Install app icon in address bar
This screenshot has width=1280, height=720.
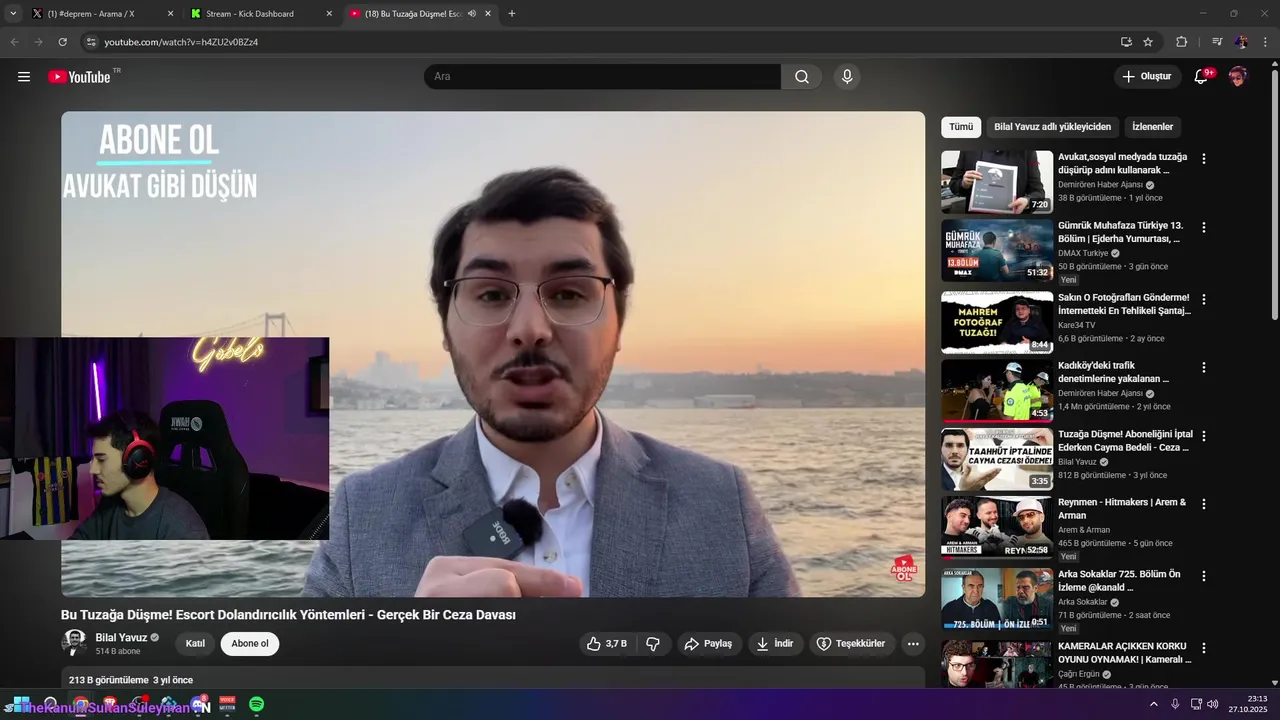(x=1126, y=42)
